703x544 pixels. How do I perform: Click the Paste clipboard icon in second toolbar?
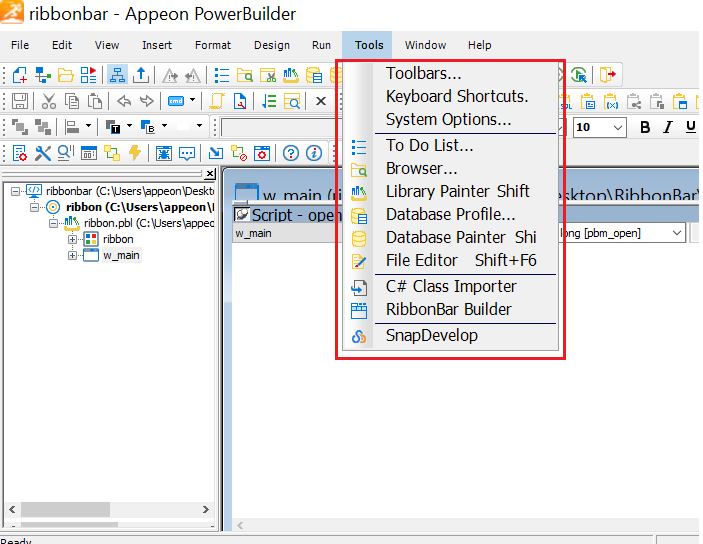pyautogui.click(x=95, y=101)
